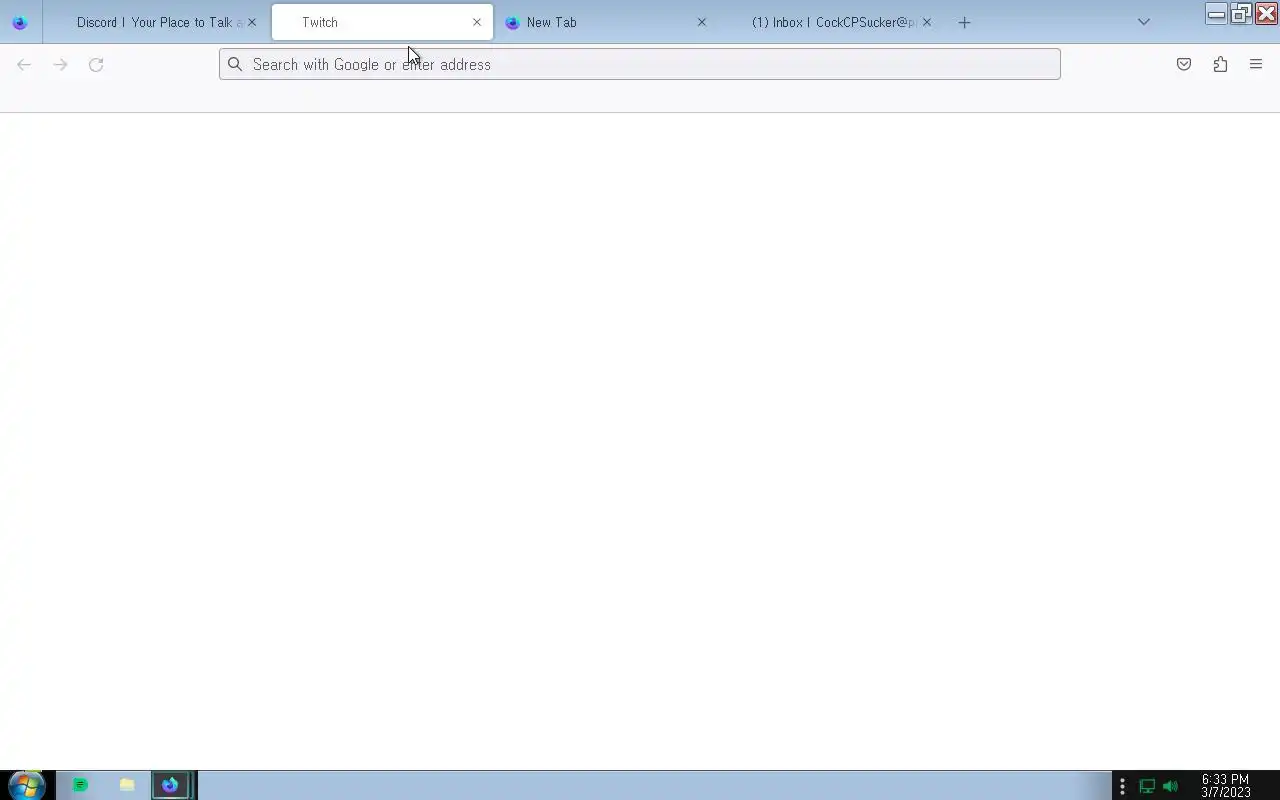Viewport: 1280px width, 800px height.
Task: Expand the list all tabs dropdown
Action: 1144,22
